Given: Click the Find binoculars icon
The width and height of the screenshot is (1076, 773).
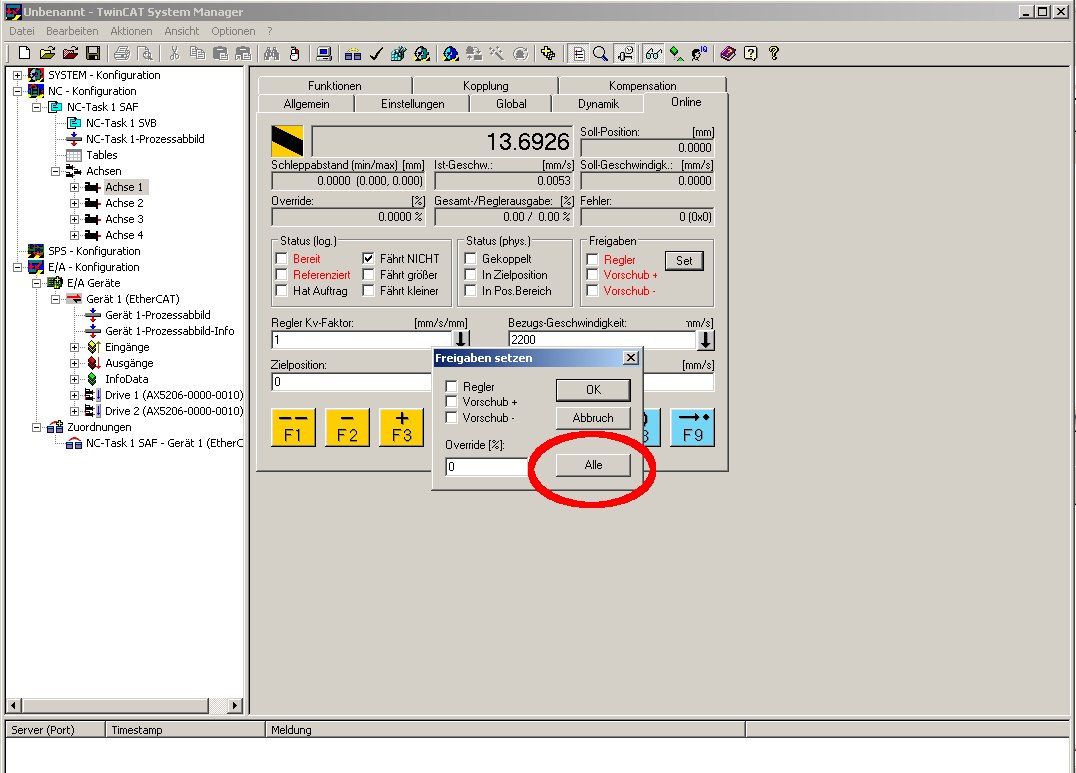Looking at the screenshot, I should 271,54.
